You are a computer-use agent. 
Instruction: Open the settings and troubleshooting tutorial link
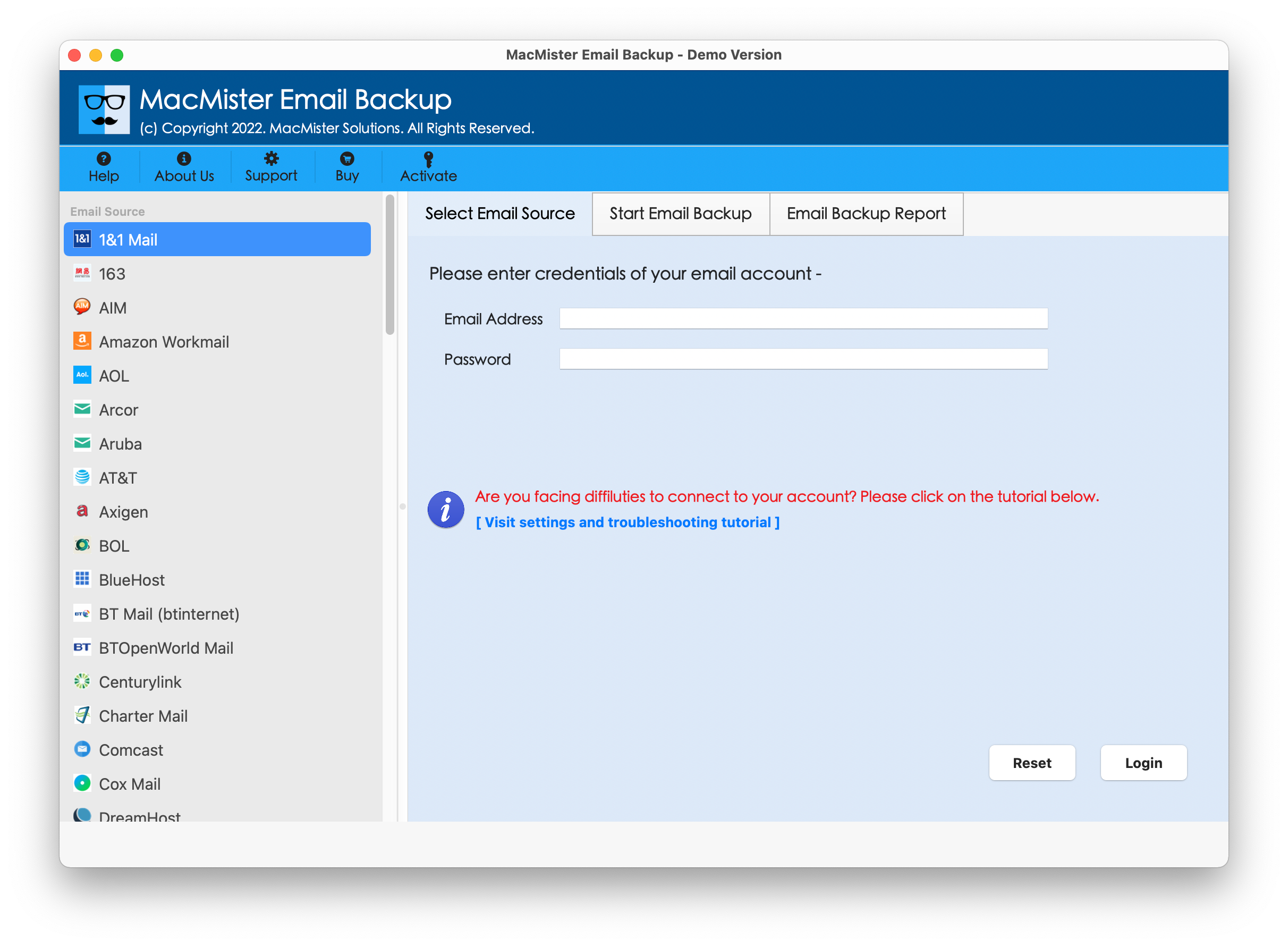(x=628, y=522)
